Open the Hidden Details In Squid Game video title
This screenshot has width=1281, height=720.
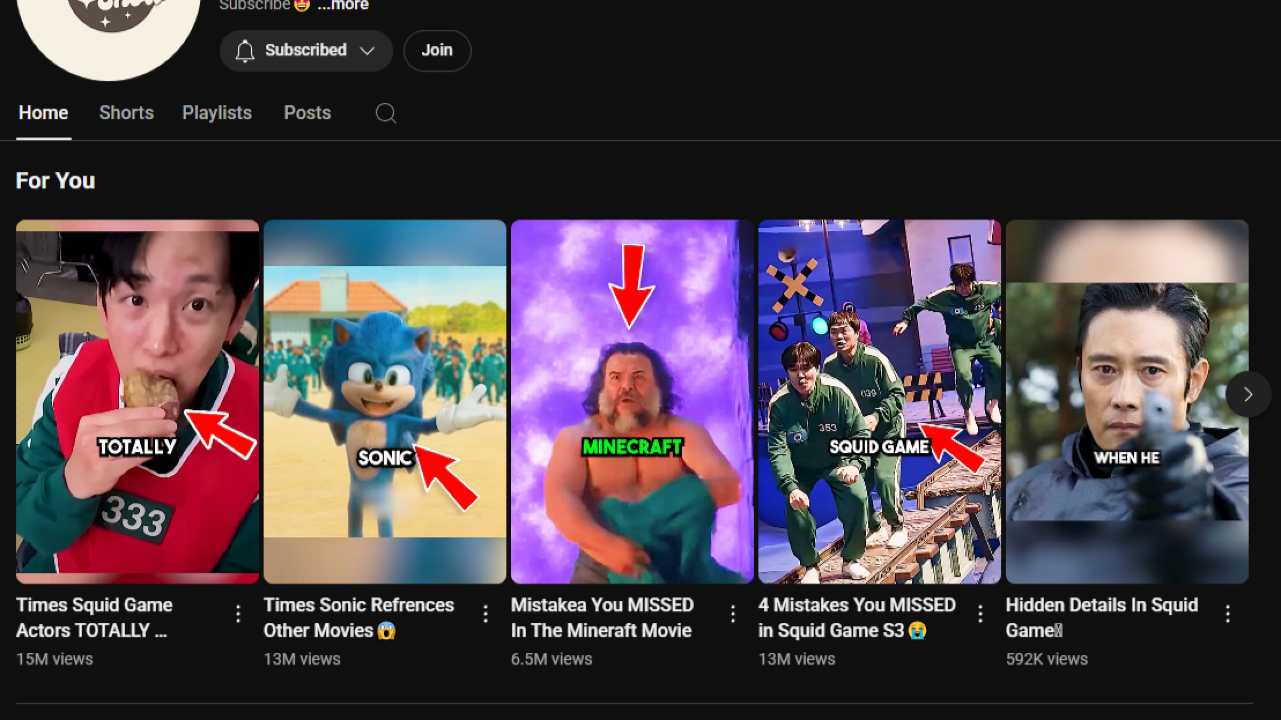pos(1101,617)
